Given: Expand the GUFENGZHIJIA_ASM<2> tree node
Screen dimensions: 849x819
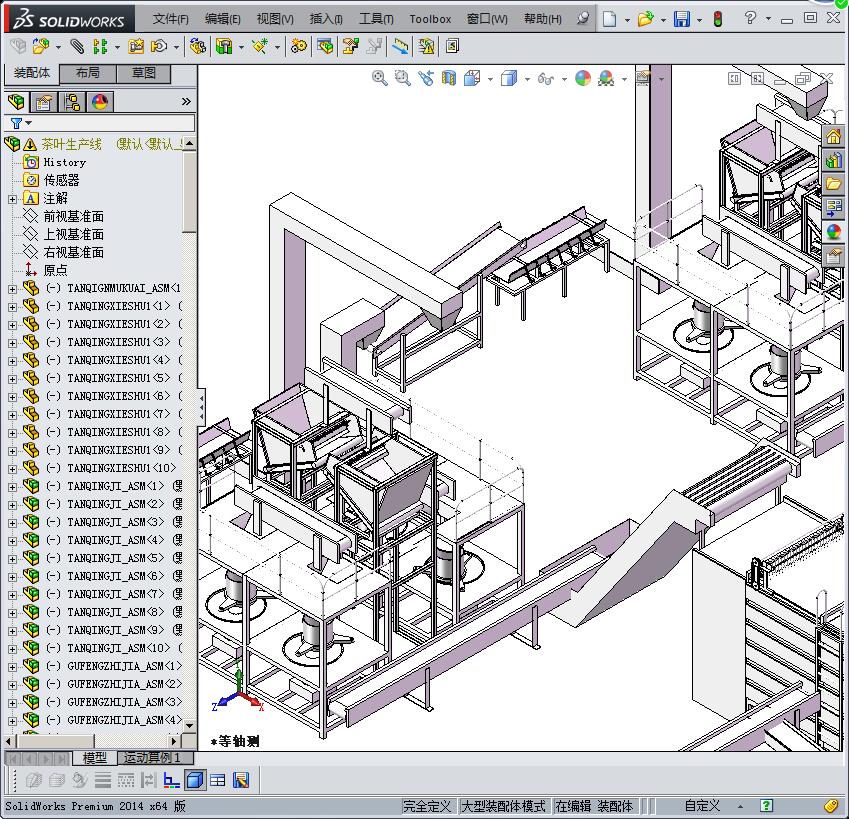Looking at the screenshot, I should pyautogui.click(x=12, y=685).
